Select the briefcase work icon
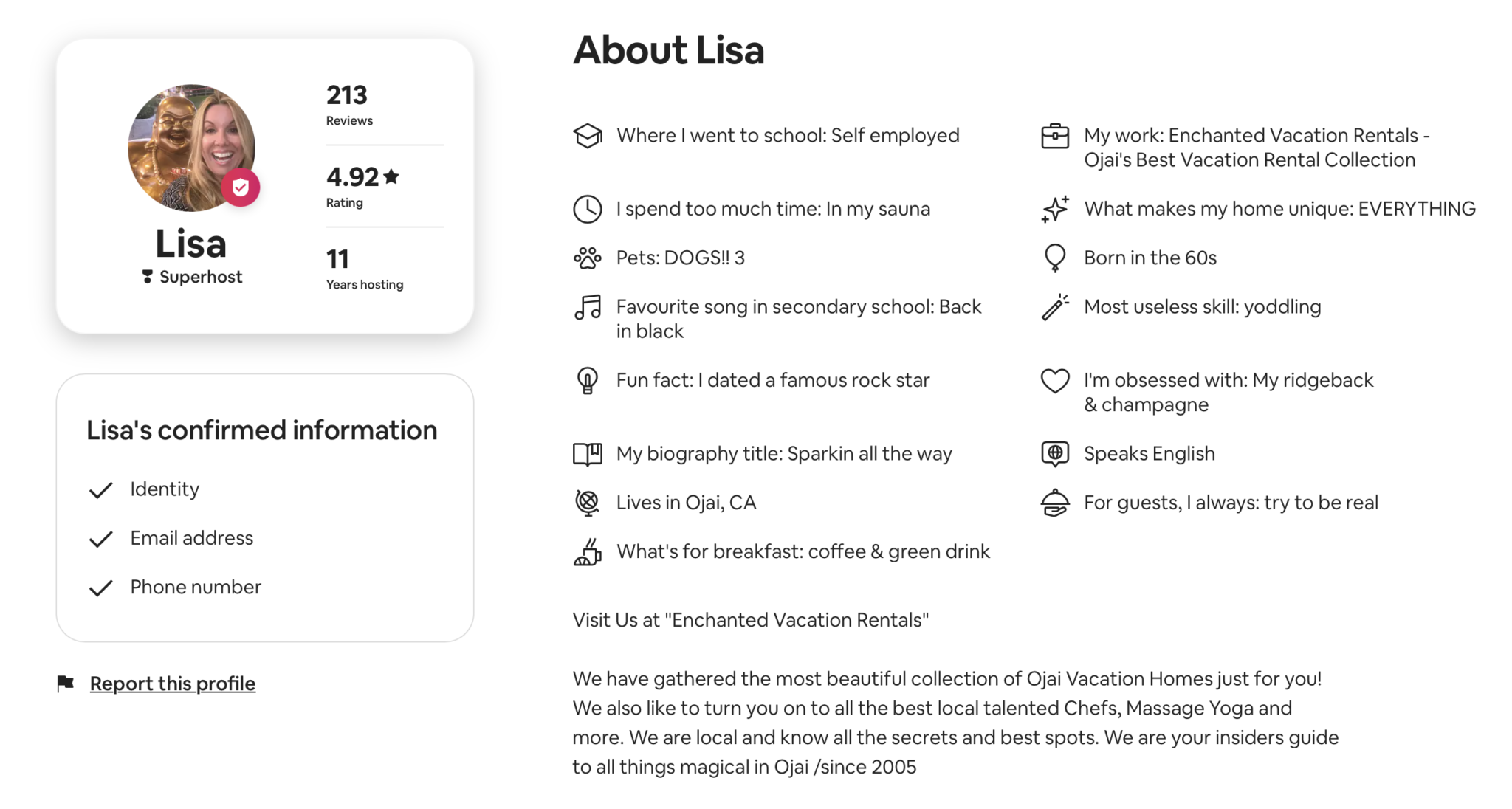The image size is (1512, 809). pyautogui.click(x=1055, y=137)
